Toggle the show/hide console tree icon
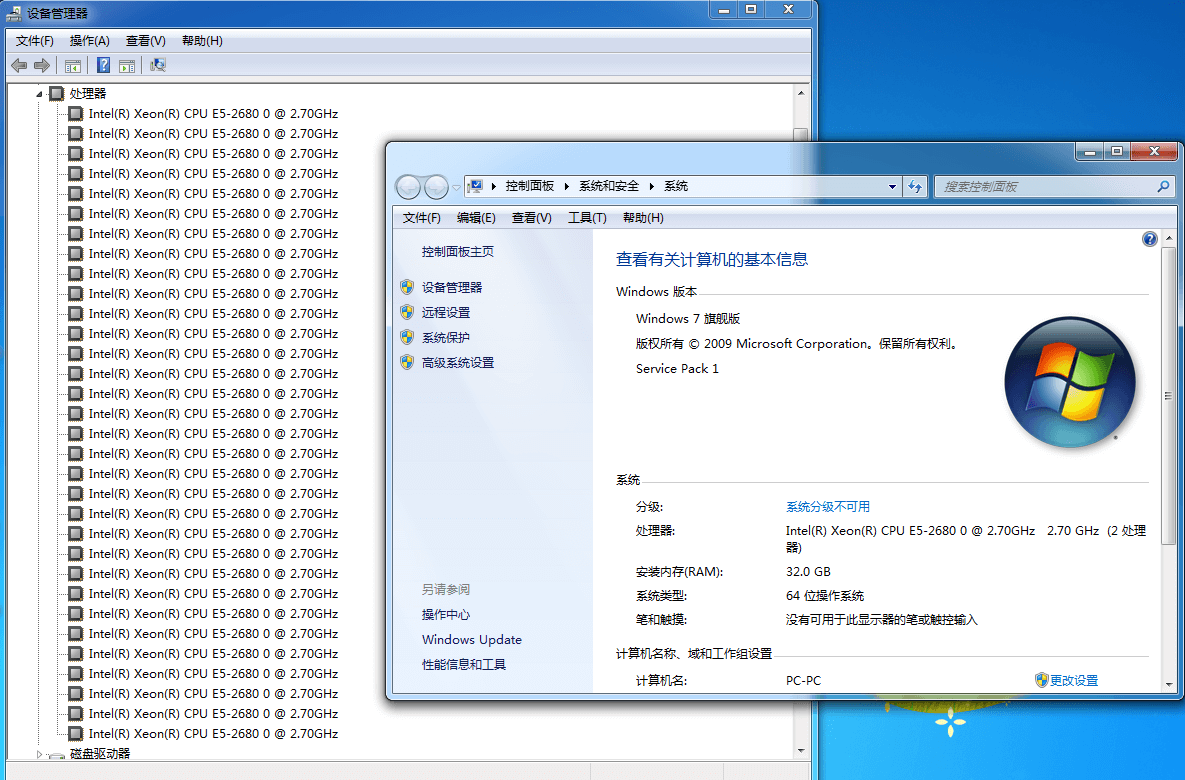Screen dimensions: 1185x780 (x=73, y=66)
